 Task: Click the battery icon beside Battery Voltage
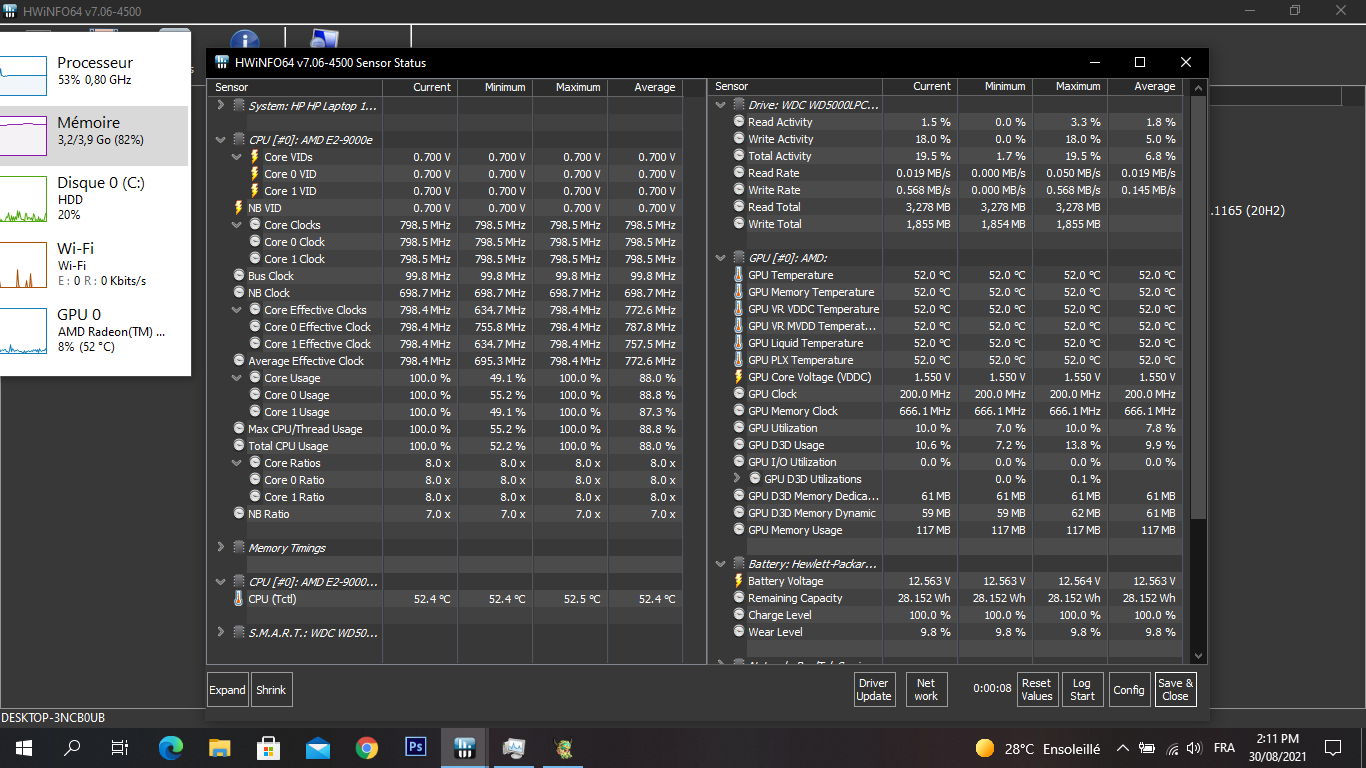tap(738, 580)
